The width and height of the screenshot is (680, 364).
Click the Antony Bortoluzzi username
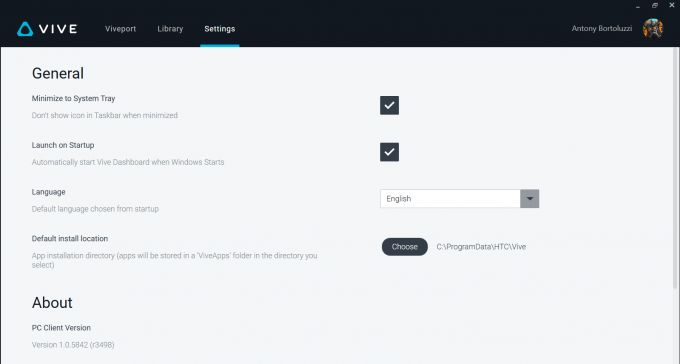pos(602,29)
